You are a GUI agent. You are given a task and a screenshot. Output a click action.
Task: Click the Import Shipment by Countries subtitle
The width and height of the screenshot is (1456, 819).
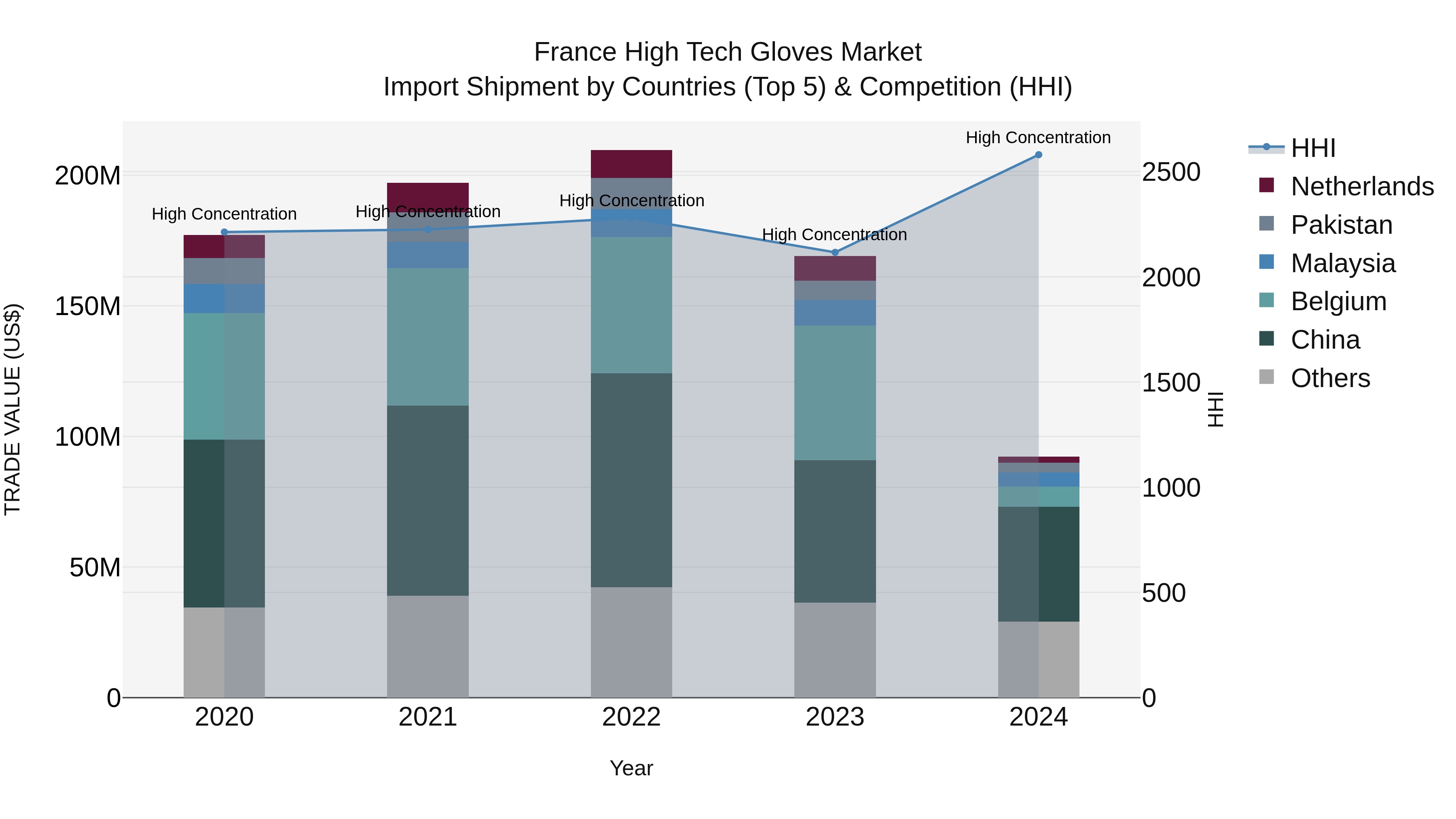point(728,87)
